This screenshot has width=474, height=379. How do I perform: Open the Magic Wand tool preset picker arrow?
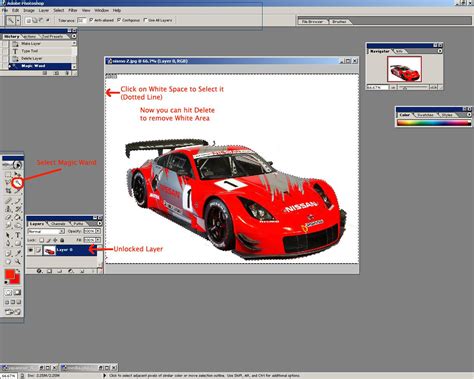pos(18,21)
